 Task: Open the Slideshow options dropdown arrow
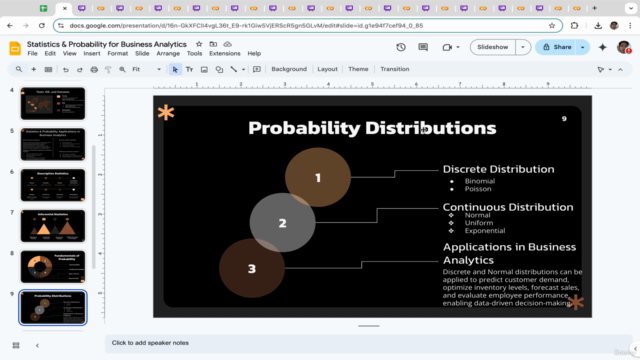click(x=523, y=47)
